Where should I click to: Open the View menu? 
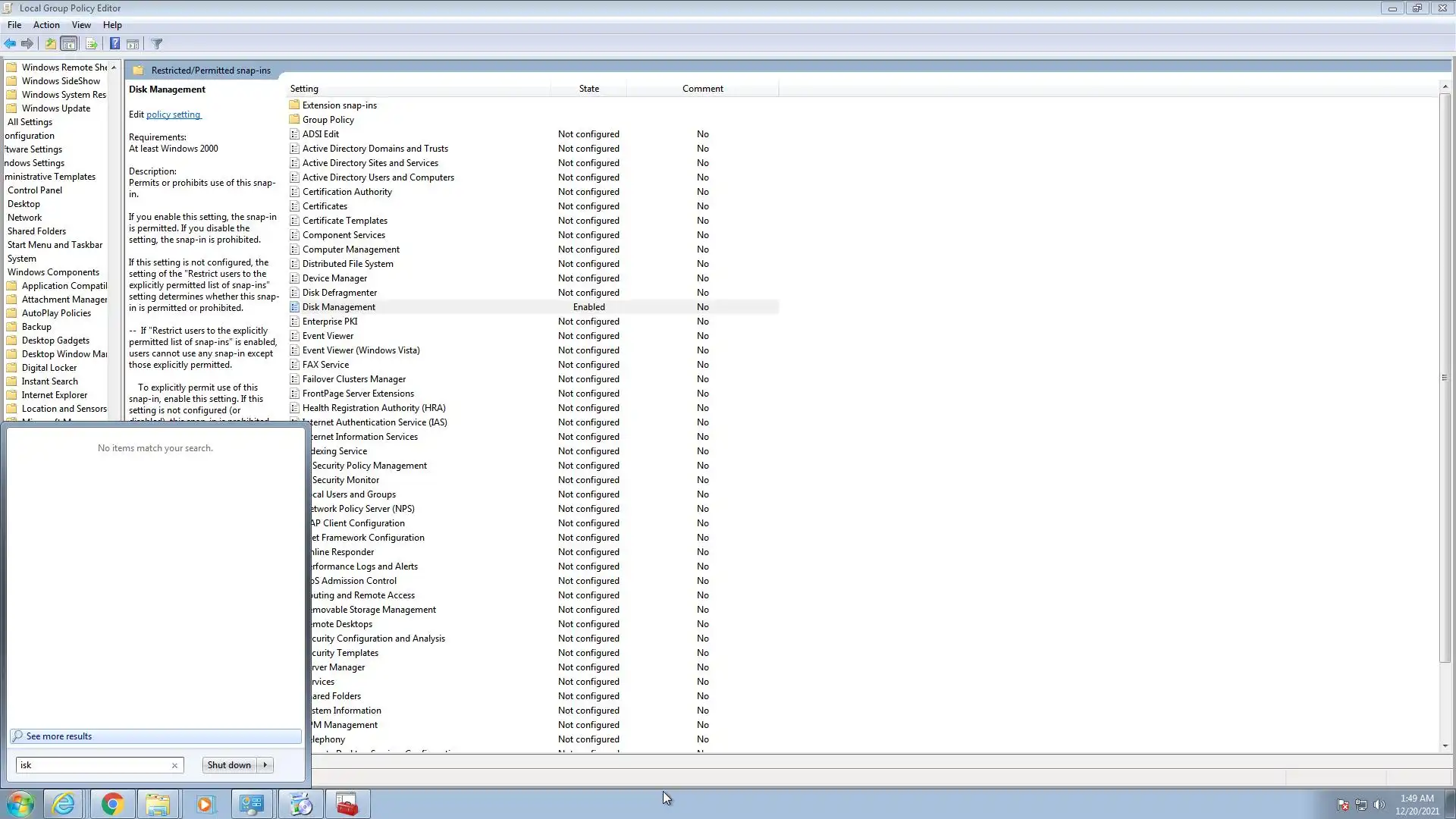81,25
